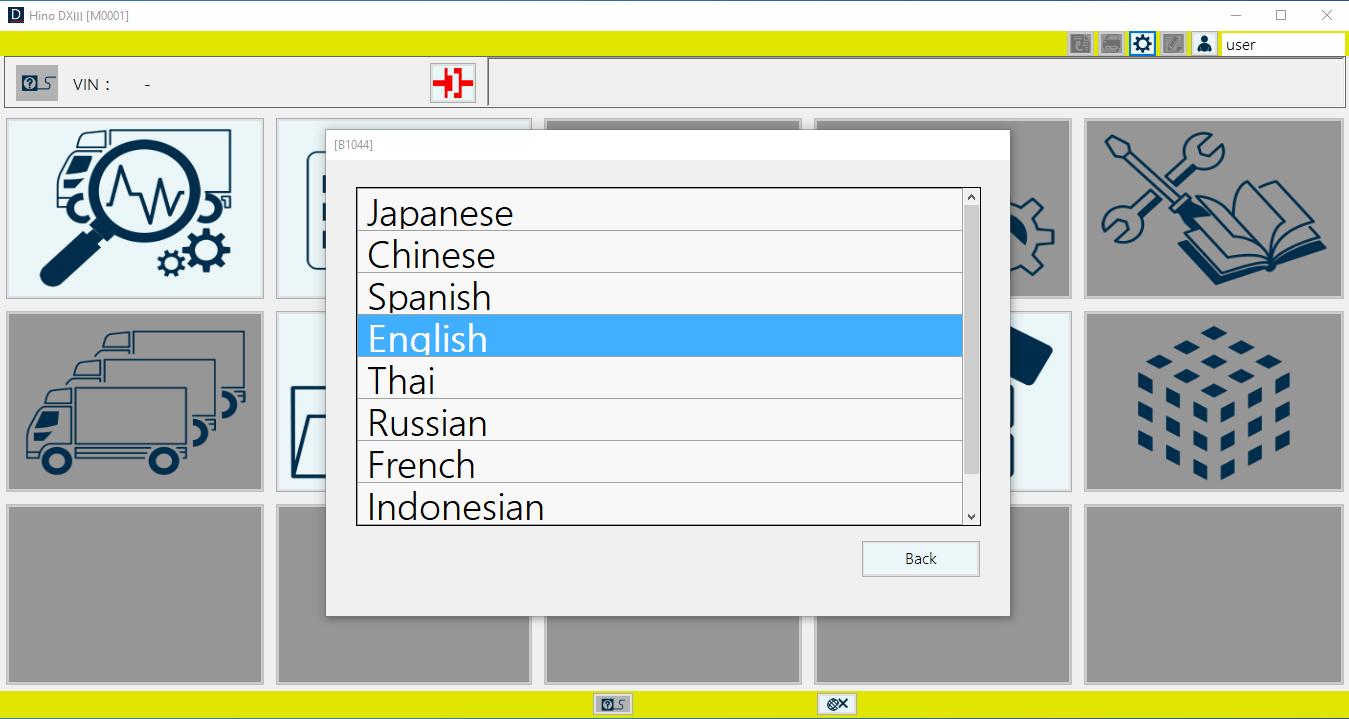Screen dimensions: 1349x719
Task: Click the language list scroll down arrow
Action: 971,516
